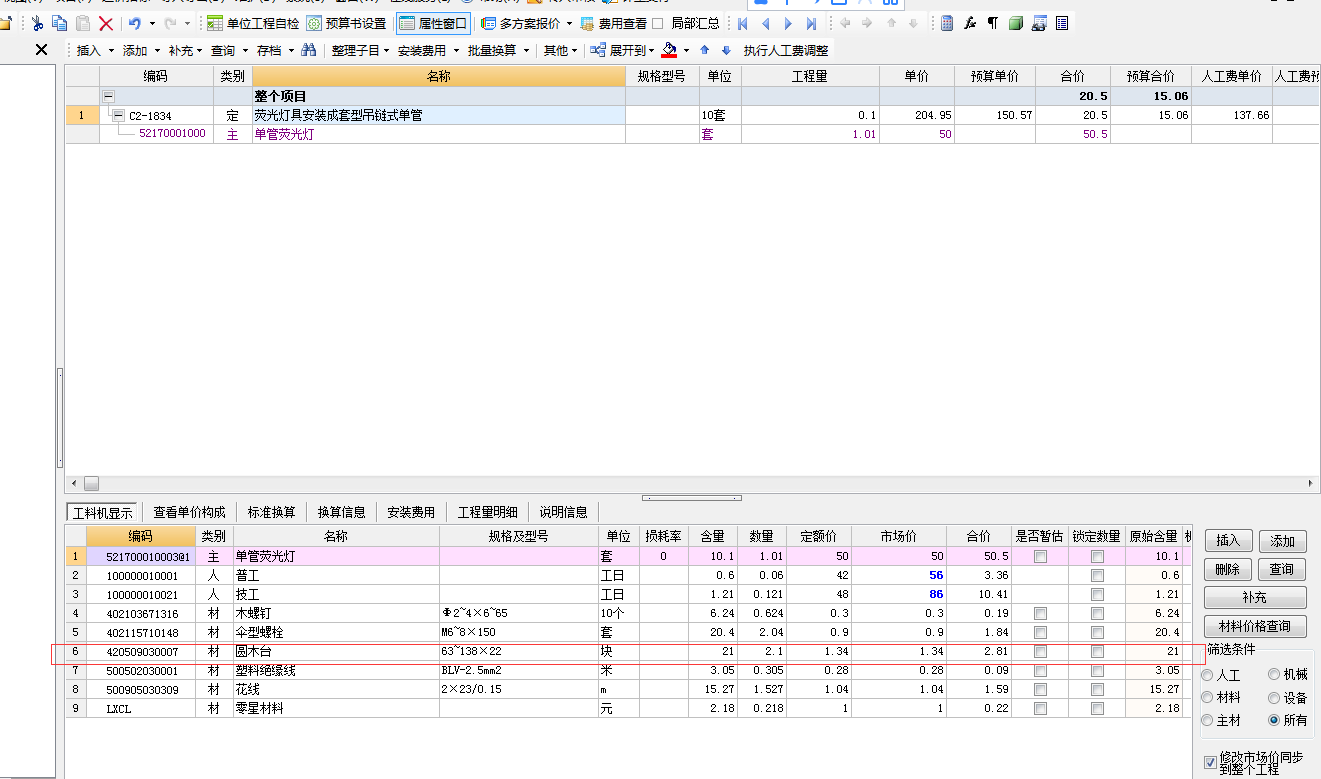
Task: Switch to 查看单价构成 tab
Action: click(x=189, y=512)
